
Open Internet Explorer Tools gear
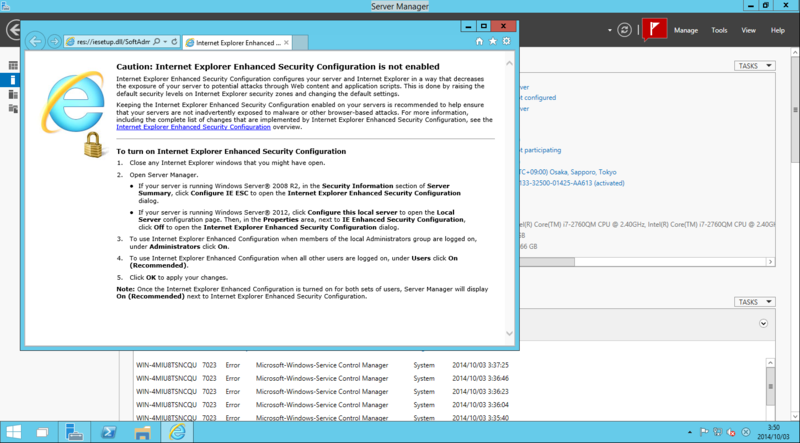coord(506,41)
